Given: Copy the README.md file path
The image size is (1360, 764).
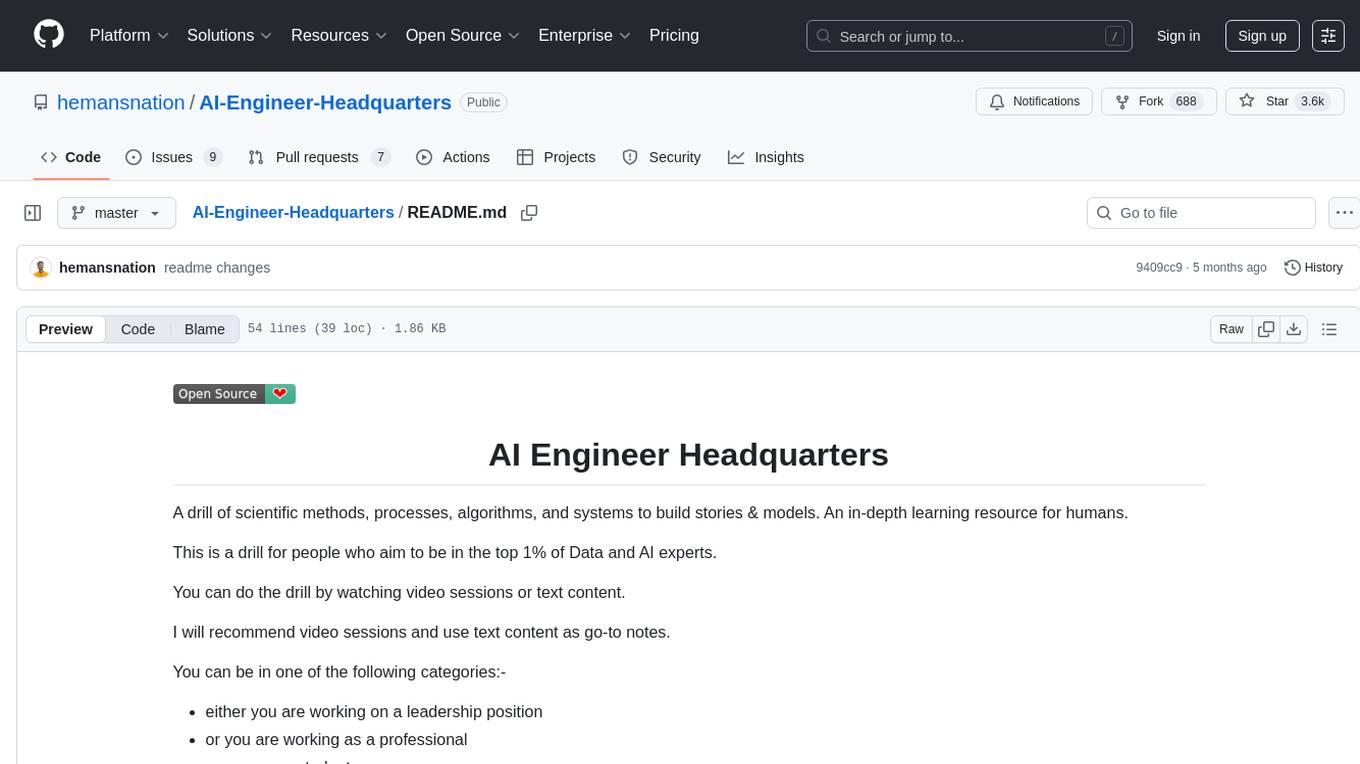Looking at the screenshot, I should [529, 213].
